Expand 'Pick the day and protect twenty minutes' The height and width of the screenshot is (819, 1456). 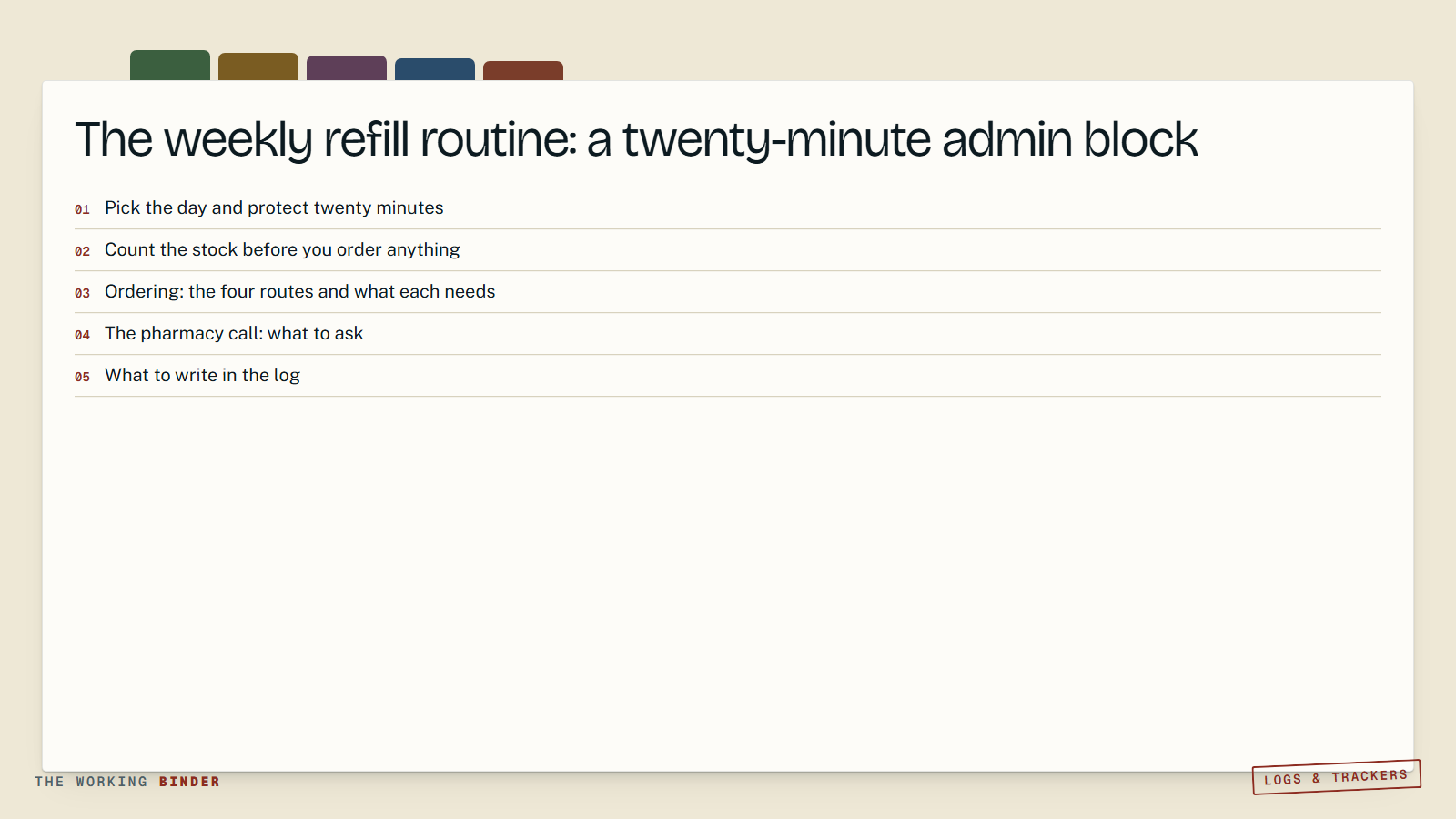728,208
